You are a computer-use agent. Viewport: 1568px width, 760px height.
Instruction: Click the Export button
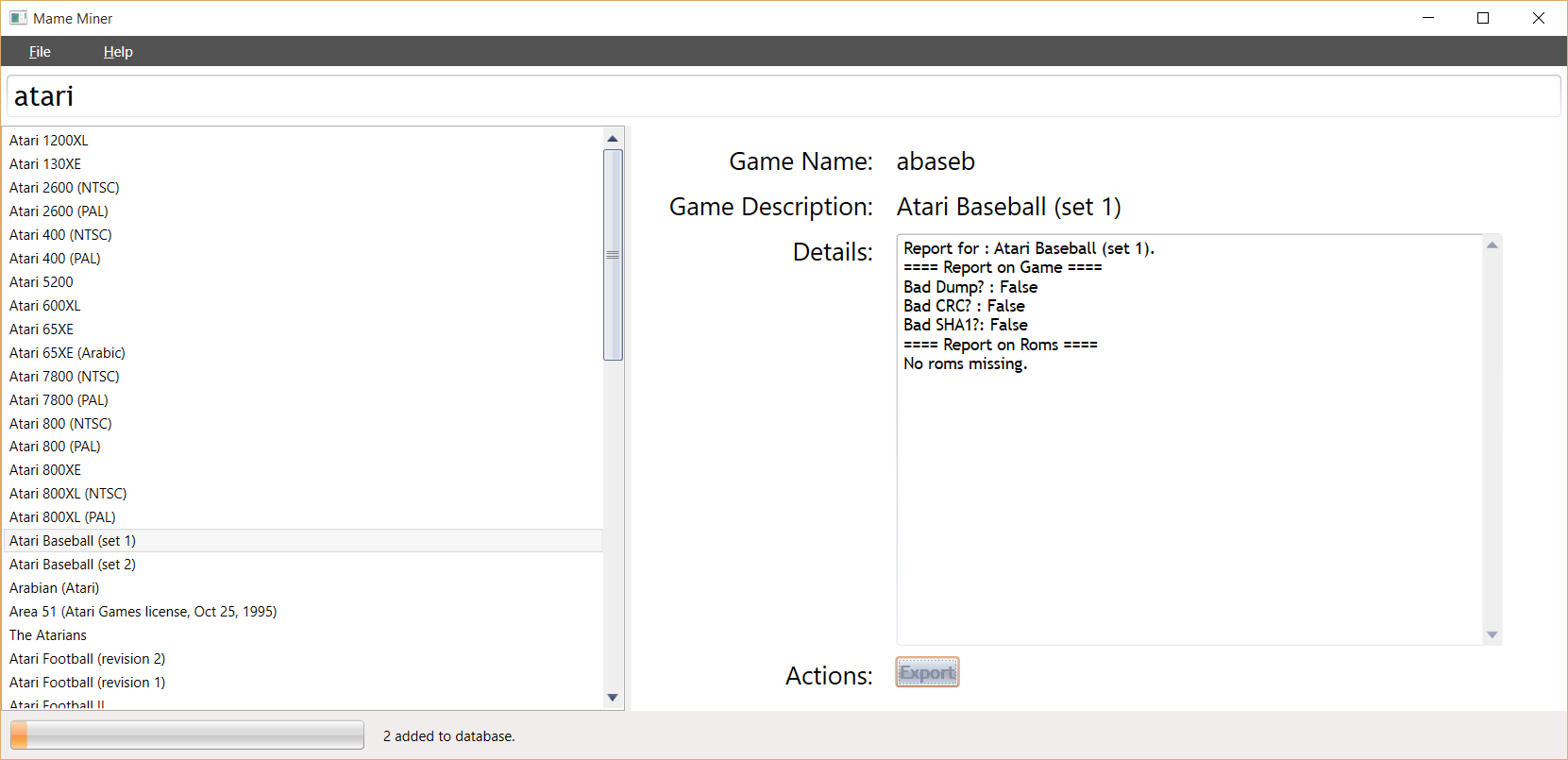coord(927,672)
